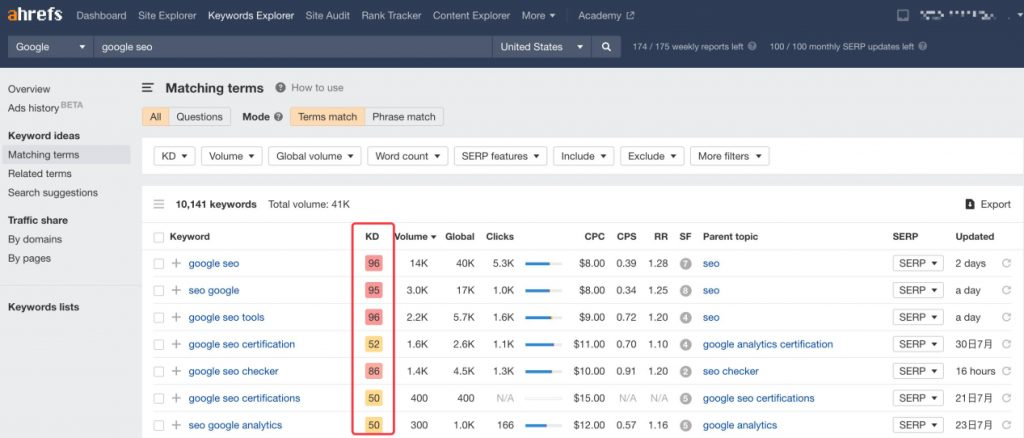Open notifications monitor icon in header

(x=903, y=16)
